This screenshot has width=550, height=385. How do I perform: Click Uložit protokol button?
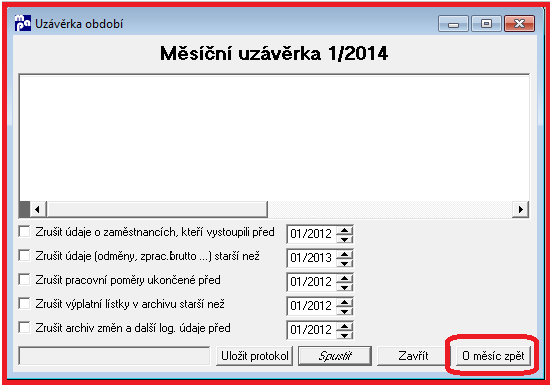[x=255, y=356]
